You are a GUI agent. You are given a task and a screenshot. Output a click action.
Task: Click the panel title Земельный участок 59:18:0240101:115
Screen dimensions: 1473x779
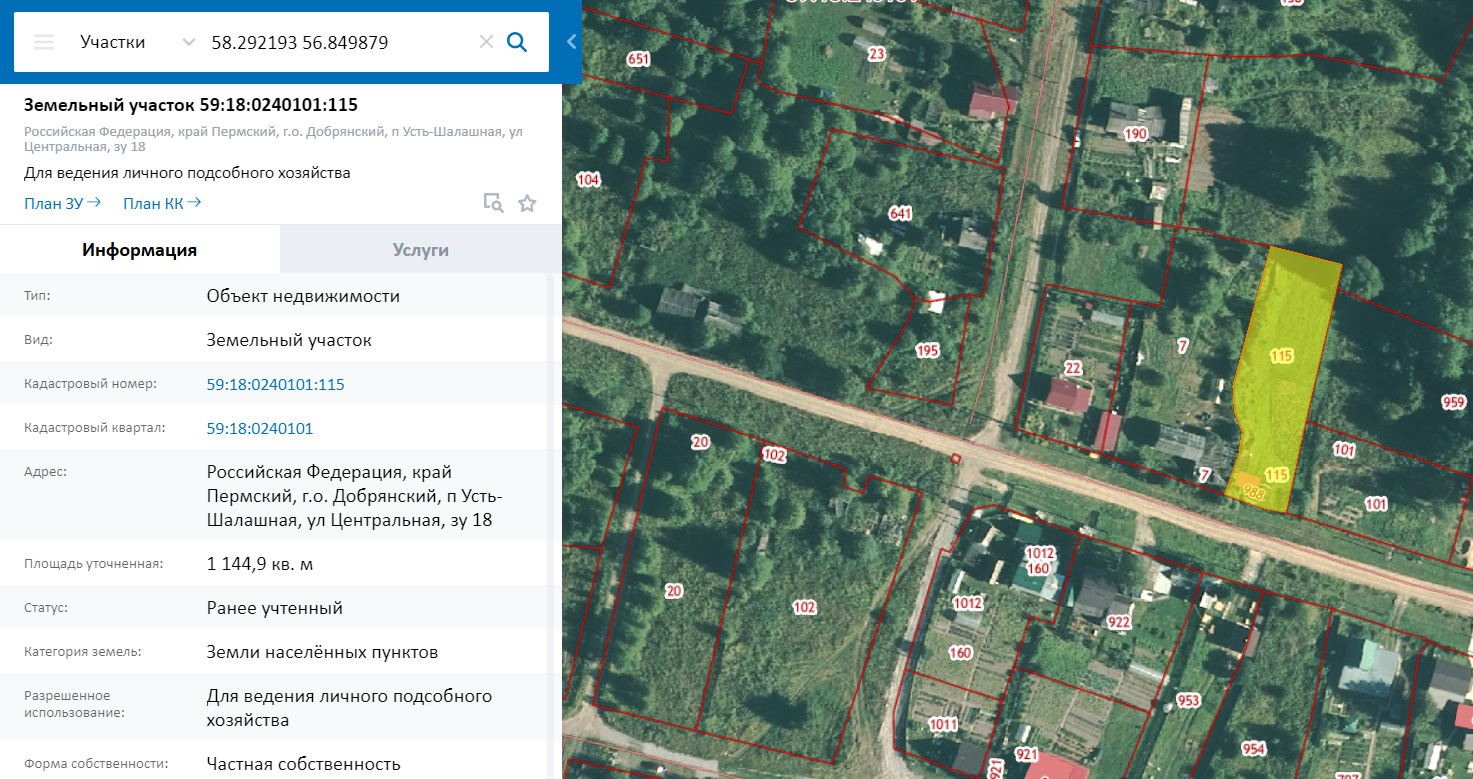click(191, 105)
